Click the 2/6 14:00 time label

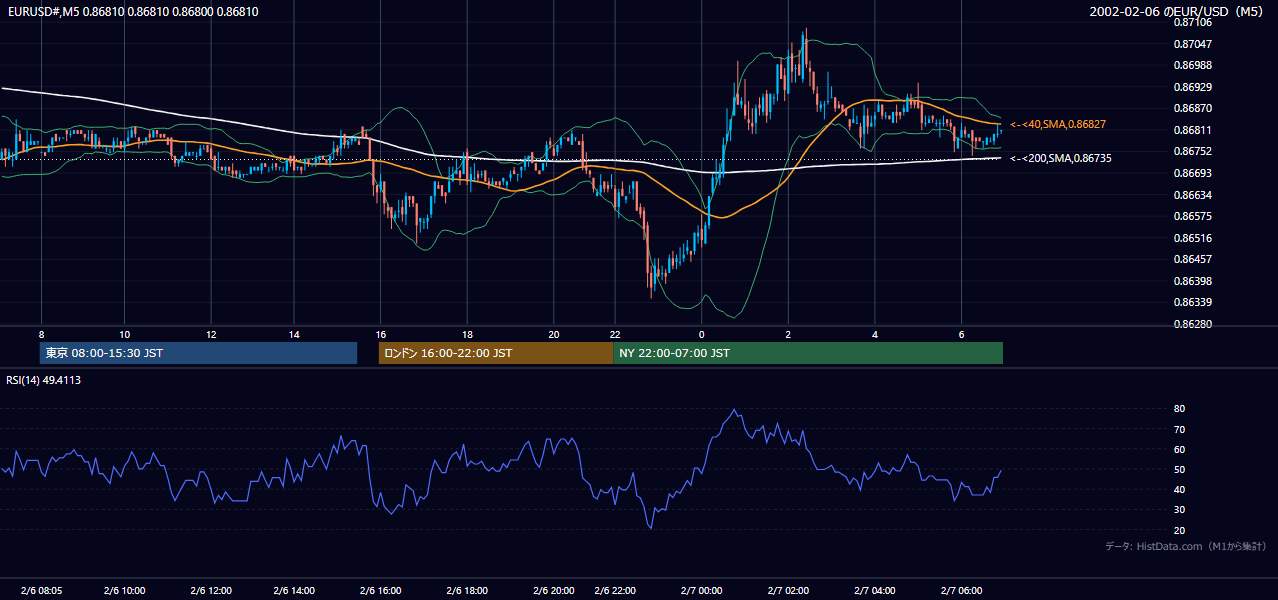click(x=294, y=591)
